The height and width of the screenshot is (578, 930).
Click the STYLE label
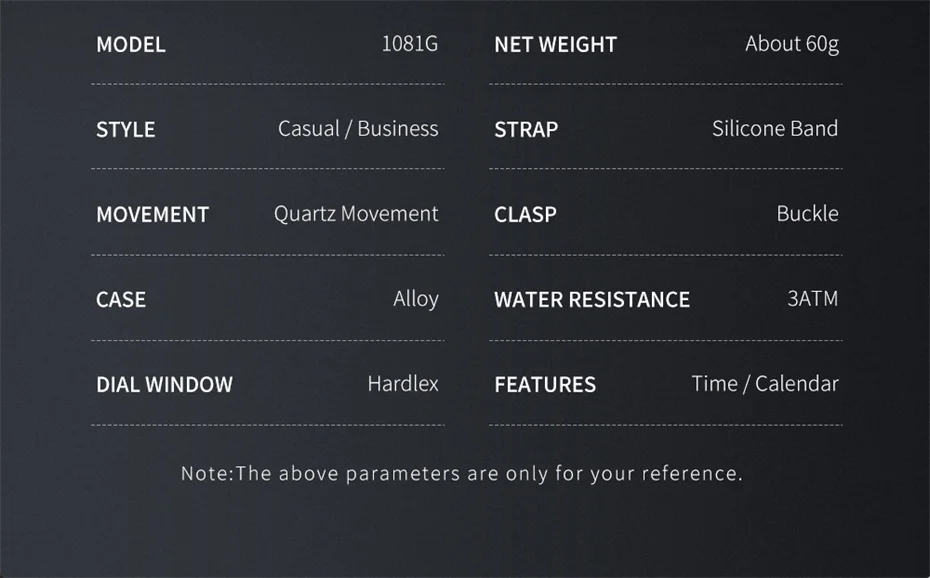pos(126,130)
